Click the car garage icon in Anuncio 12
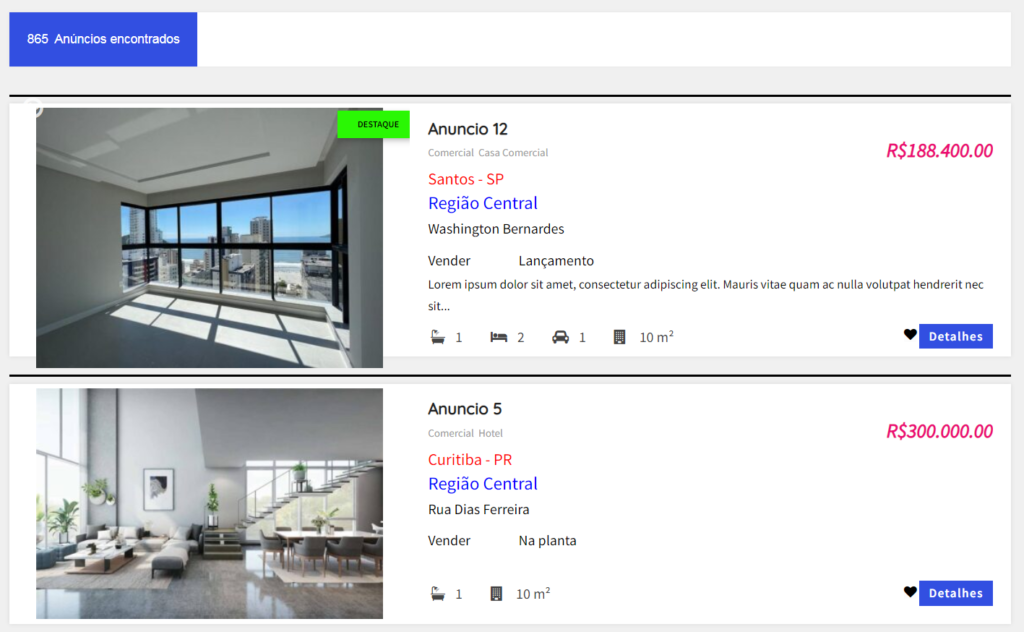This screenshot has width=1024, height=632. point(561,337)
